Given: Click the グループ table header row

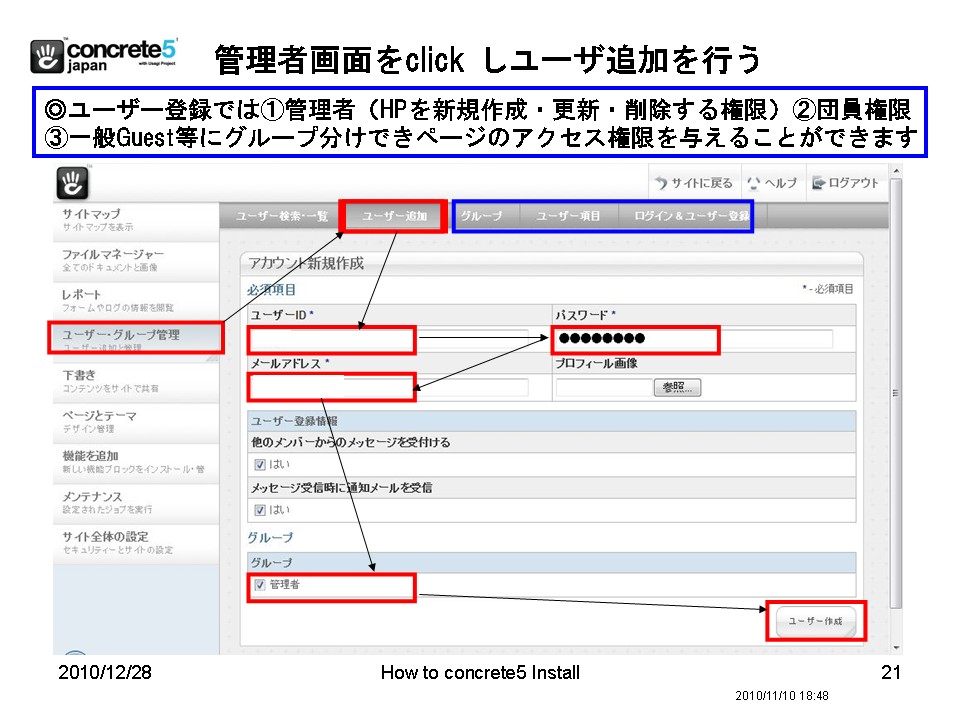Looking at the screenshot, I should tap(552, 563).
